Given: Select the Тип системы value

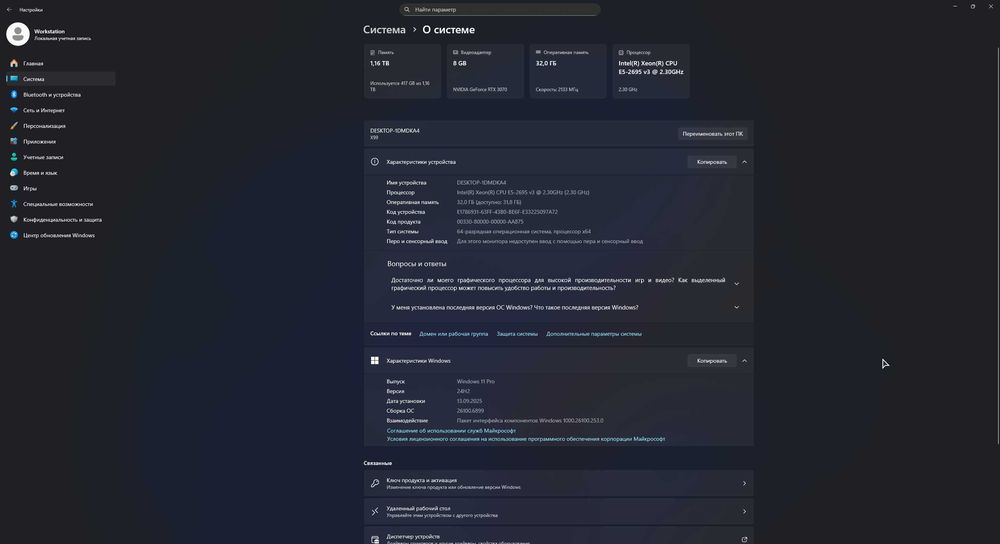Looking at the screenshot, I should point(524,232).
